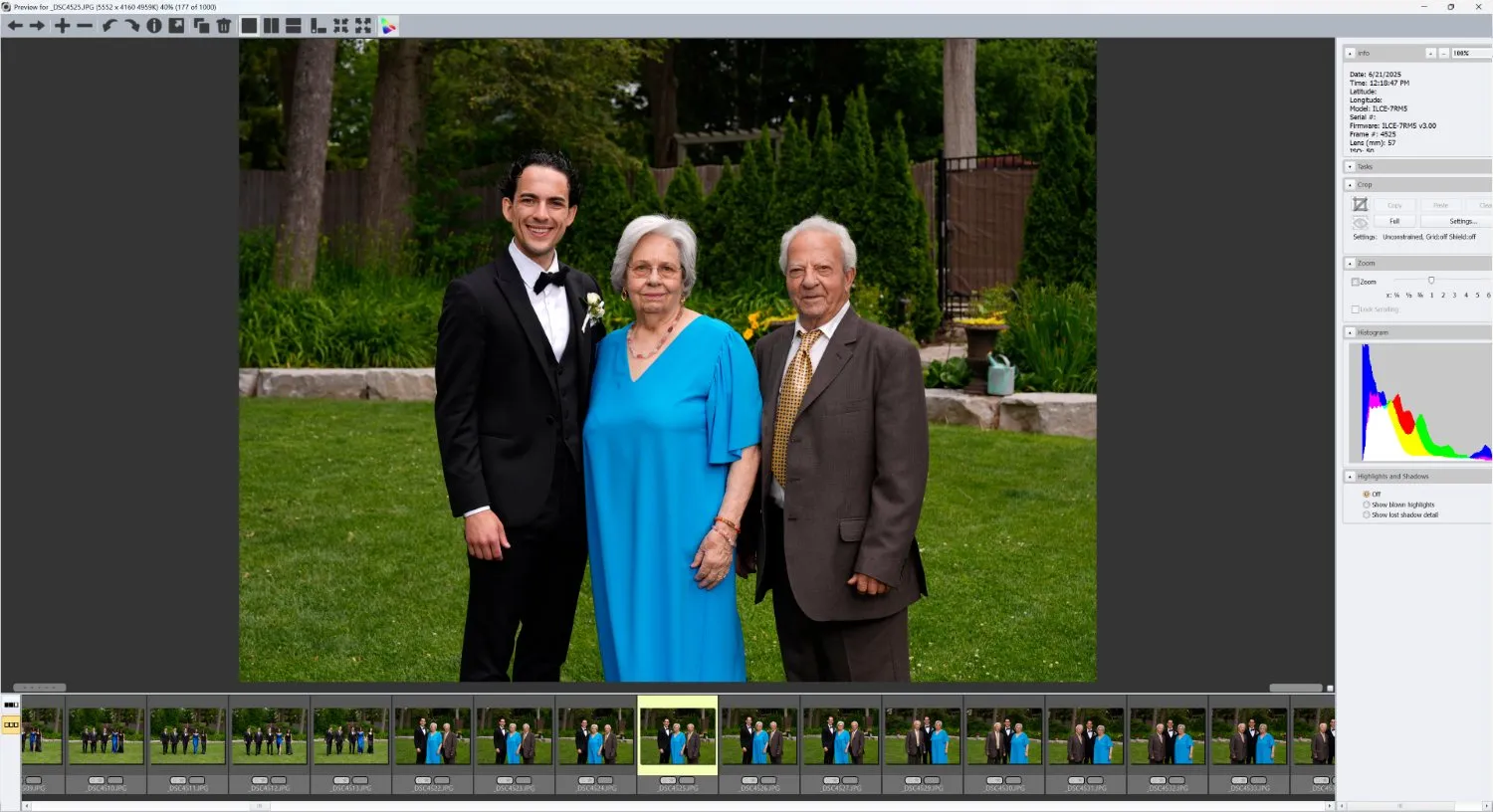Image resolution: width=1493 pixels, height=812 pixels.
Task: Open the delete image trash icon
Action: point(223,25)
